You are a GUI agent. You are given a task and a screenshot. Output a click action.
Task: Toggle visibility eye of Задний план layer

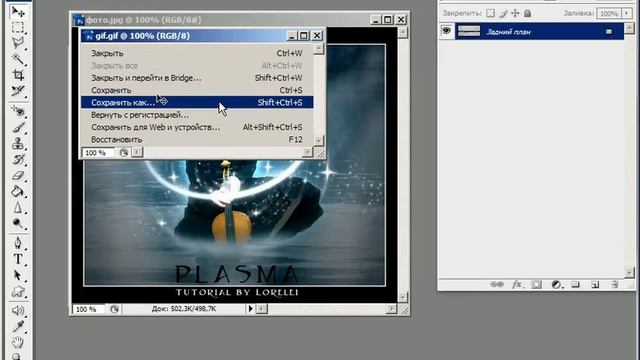point(447,31)
